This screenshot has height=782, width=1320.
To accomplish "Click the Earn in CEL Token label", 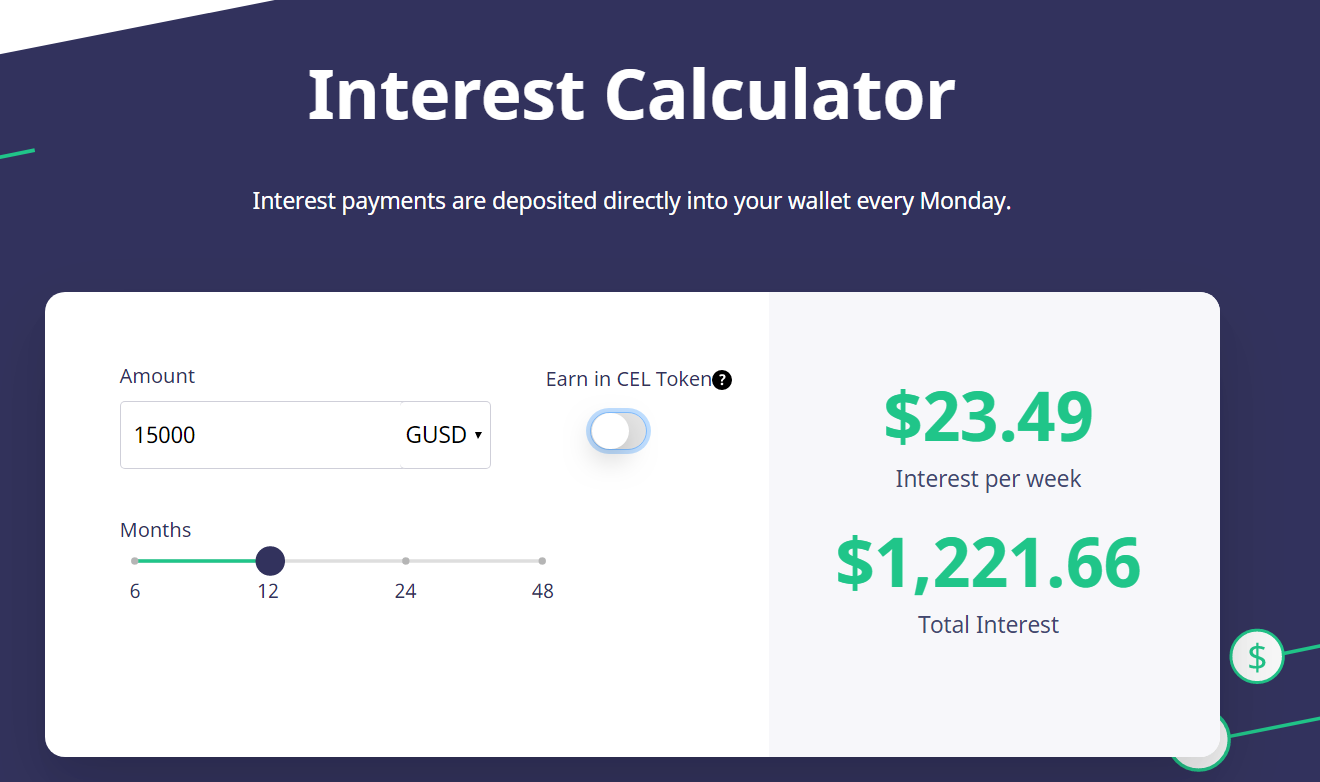I will (628, 379).
